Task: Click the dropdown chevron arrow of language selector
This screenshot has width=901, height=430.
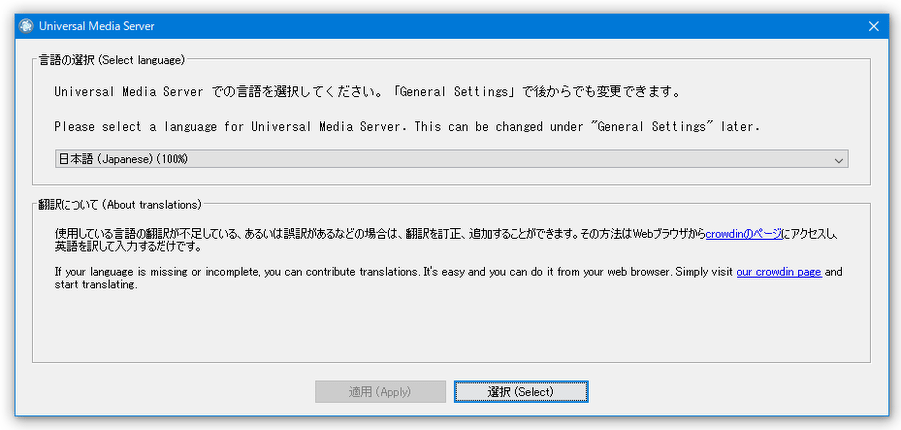Action: 838,160
